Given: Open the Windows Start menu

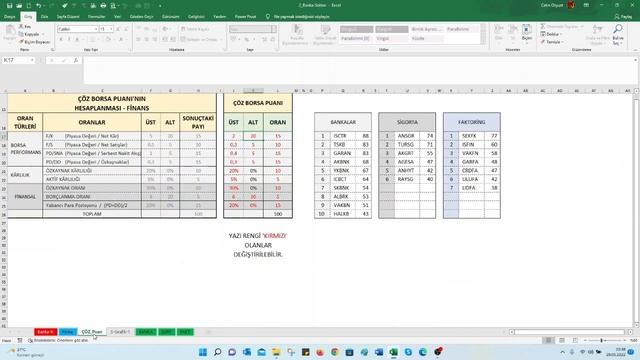Looking at the screenshot, I should (203, 352).
